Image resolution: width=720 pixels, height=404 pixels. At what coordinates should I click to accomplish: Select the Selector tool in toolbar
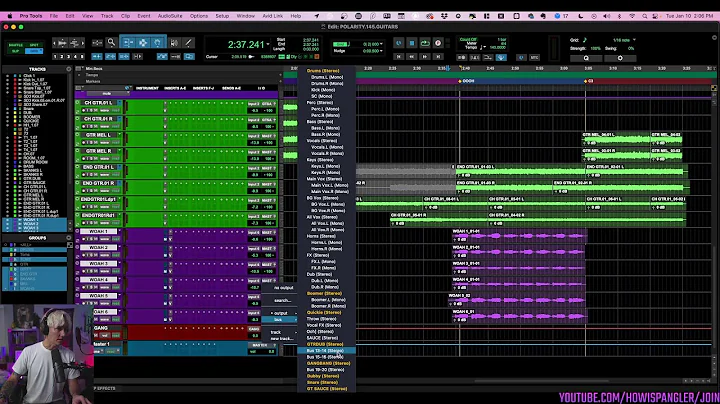143,43
